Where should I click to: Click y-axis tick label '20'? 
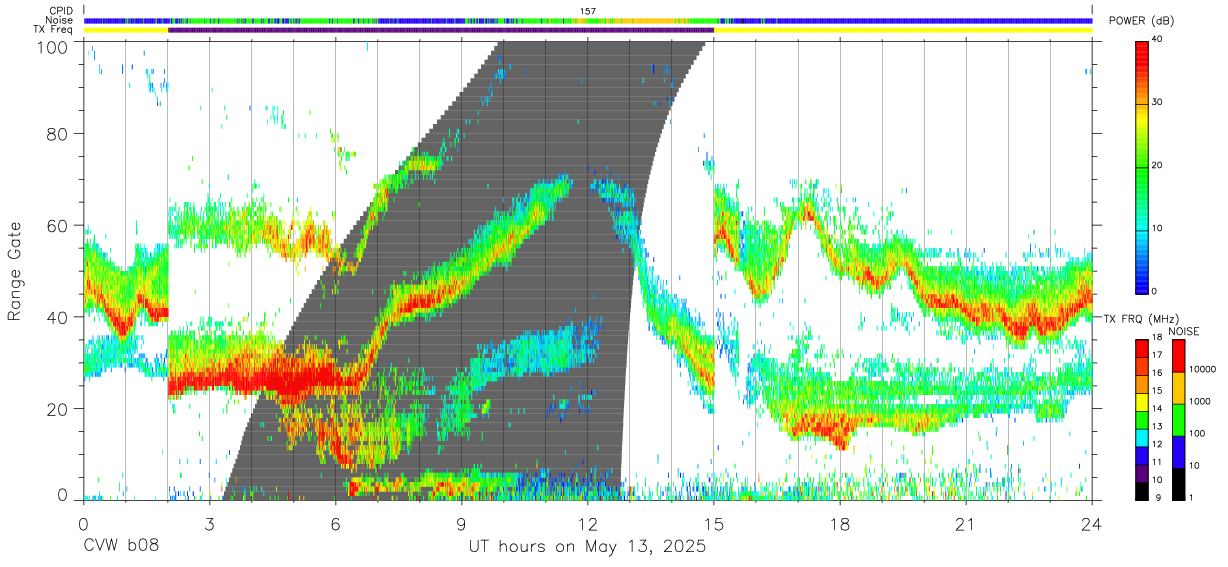(58, 410)
